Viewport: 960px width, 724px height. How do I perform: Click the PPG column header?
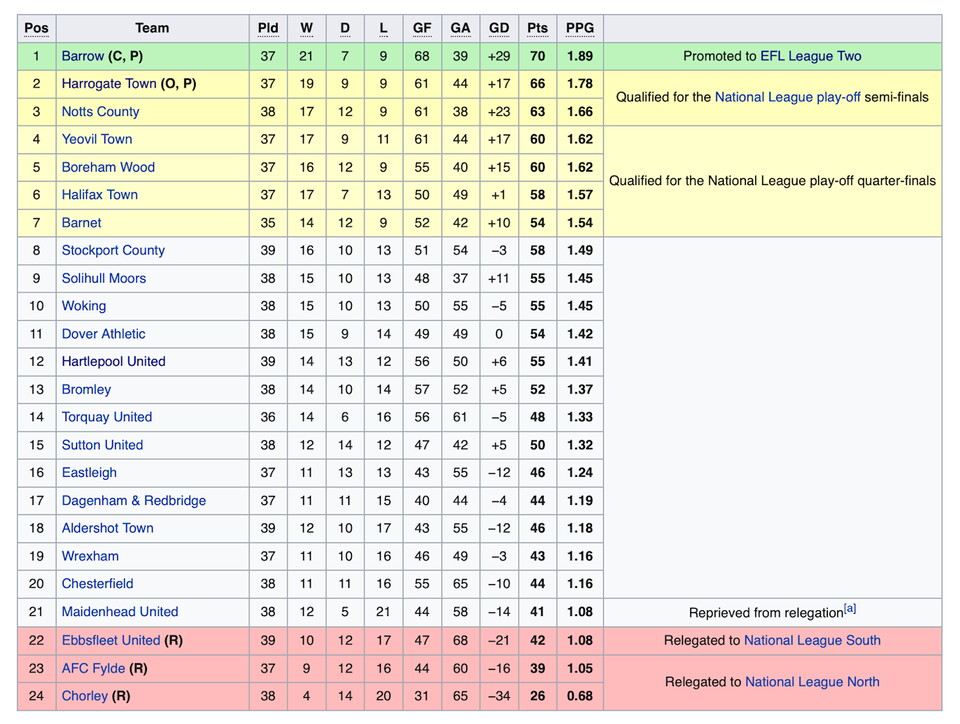click(x=579, y=28)
